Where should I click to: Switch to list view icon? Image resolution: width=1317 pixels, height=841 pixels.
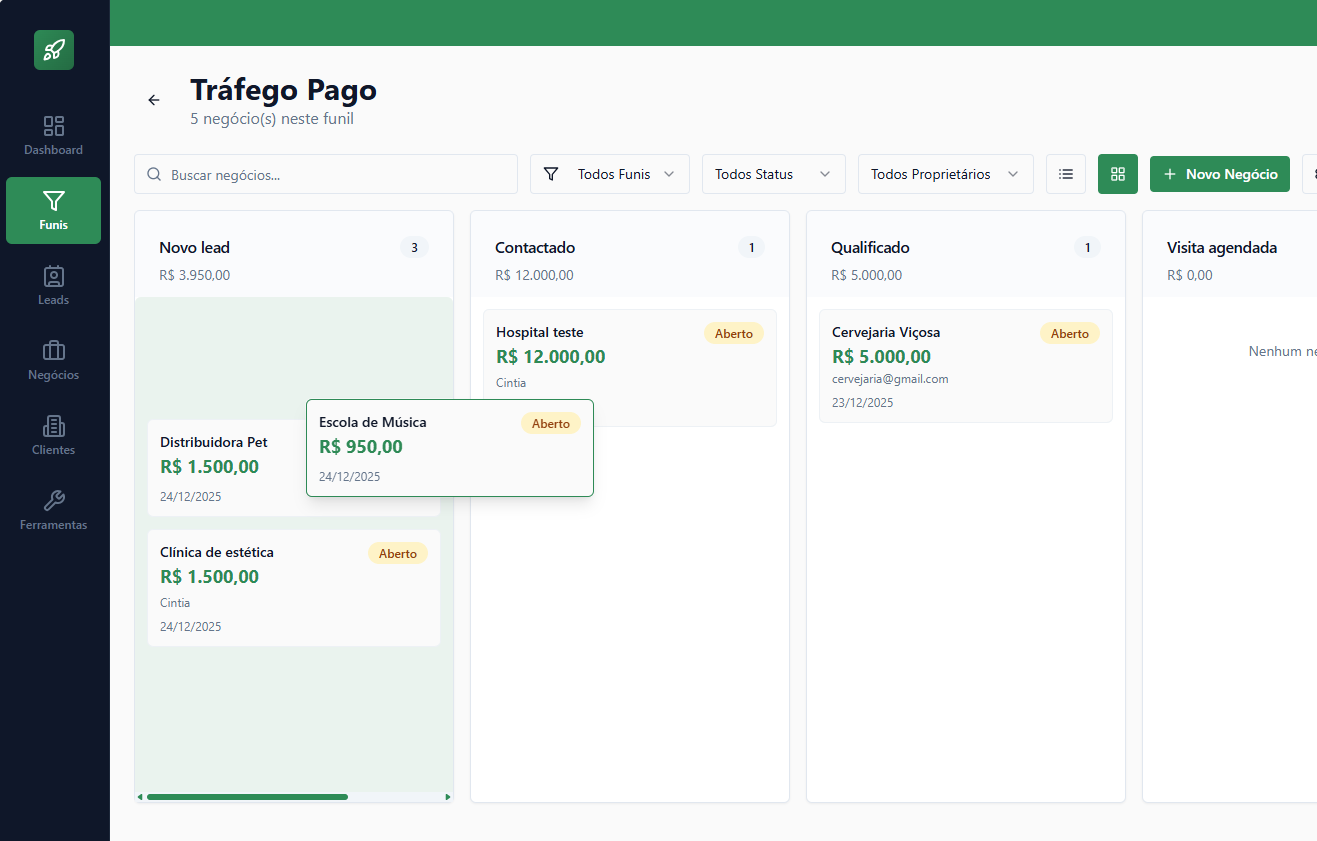(1066, 174)
